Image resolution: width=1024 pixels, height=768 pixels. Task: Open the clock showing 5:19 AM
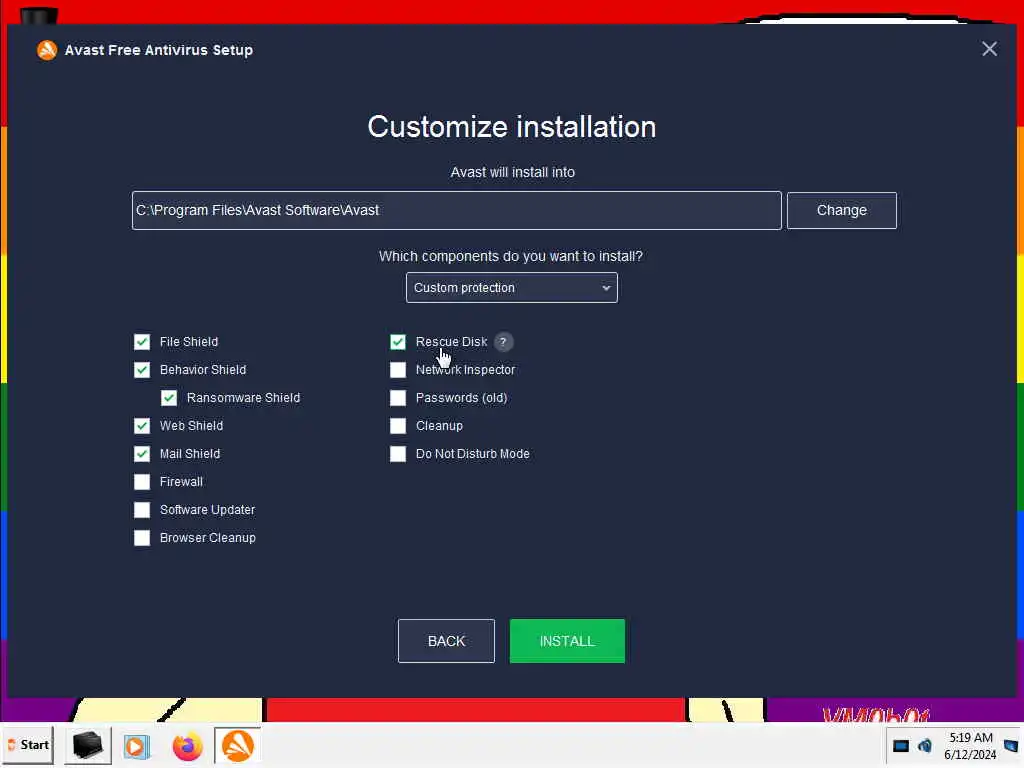click(x=970, y=746)
